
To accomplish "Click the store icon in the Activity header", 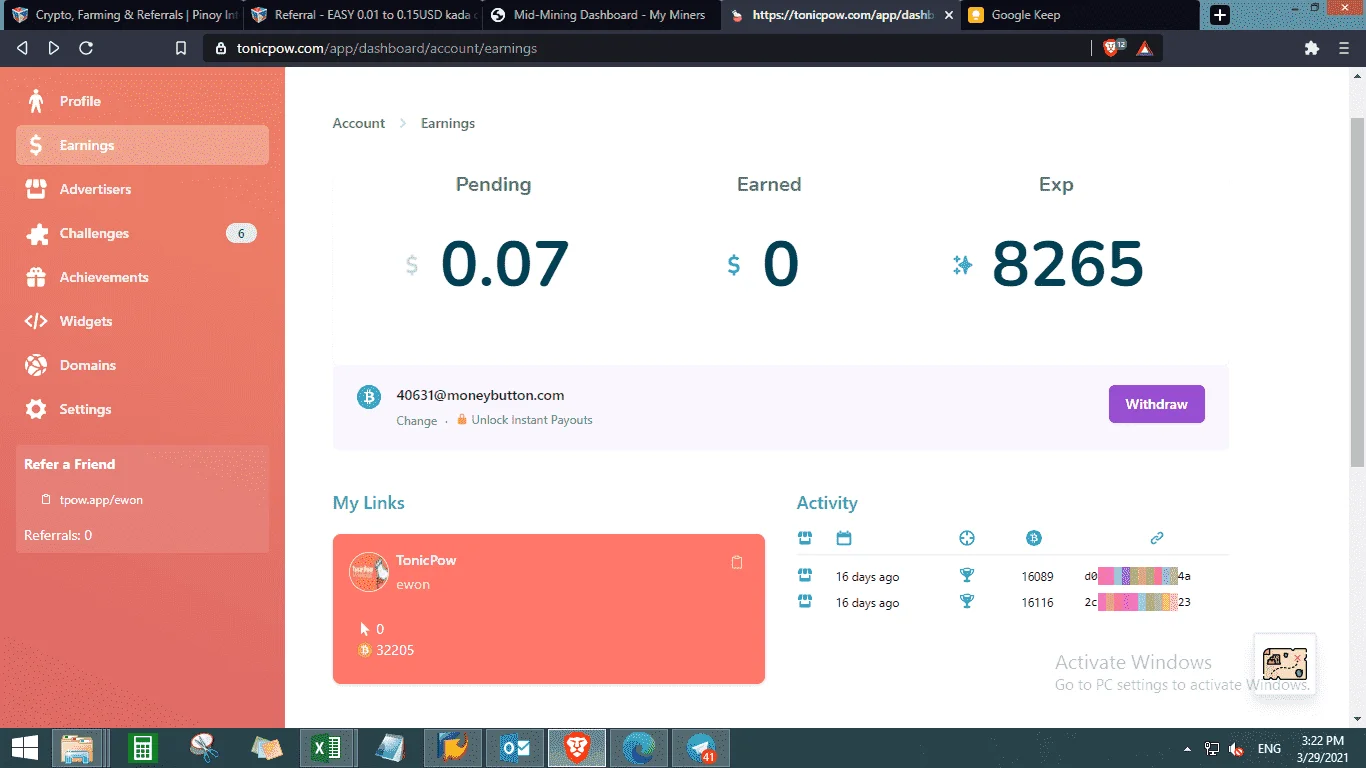I will tap(805, 538).
